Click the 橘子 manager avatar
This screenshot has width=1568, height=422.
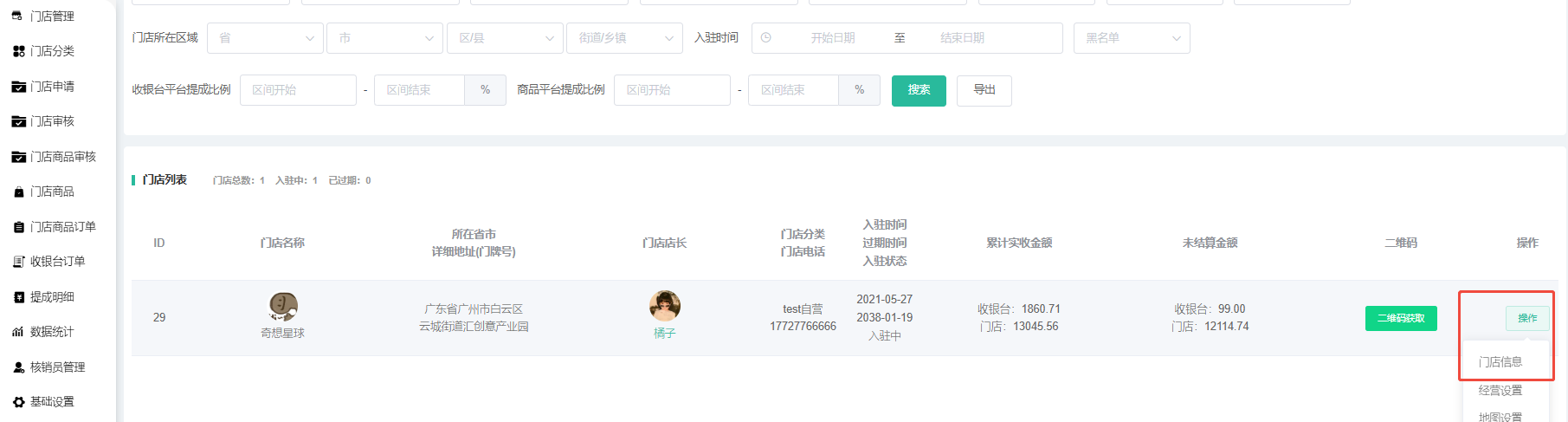point(664,306)
